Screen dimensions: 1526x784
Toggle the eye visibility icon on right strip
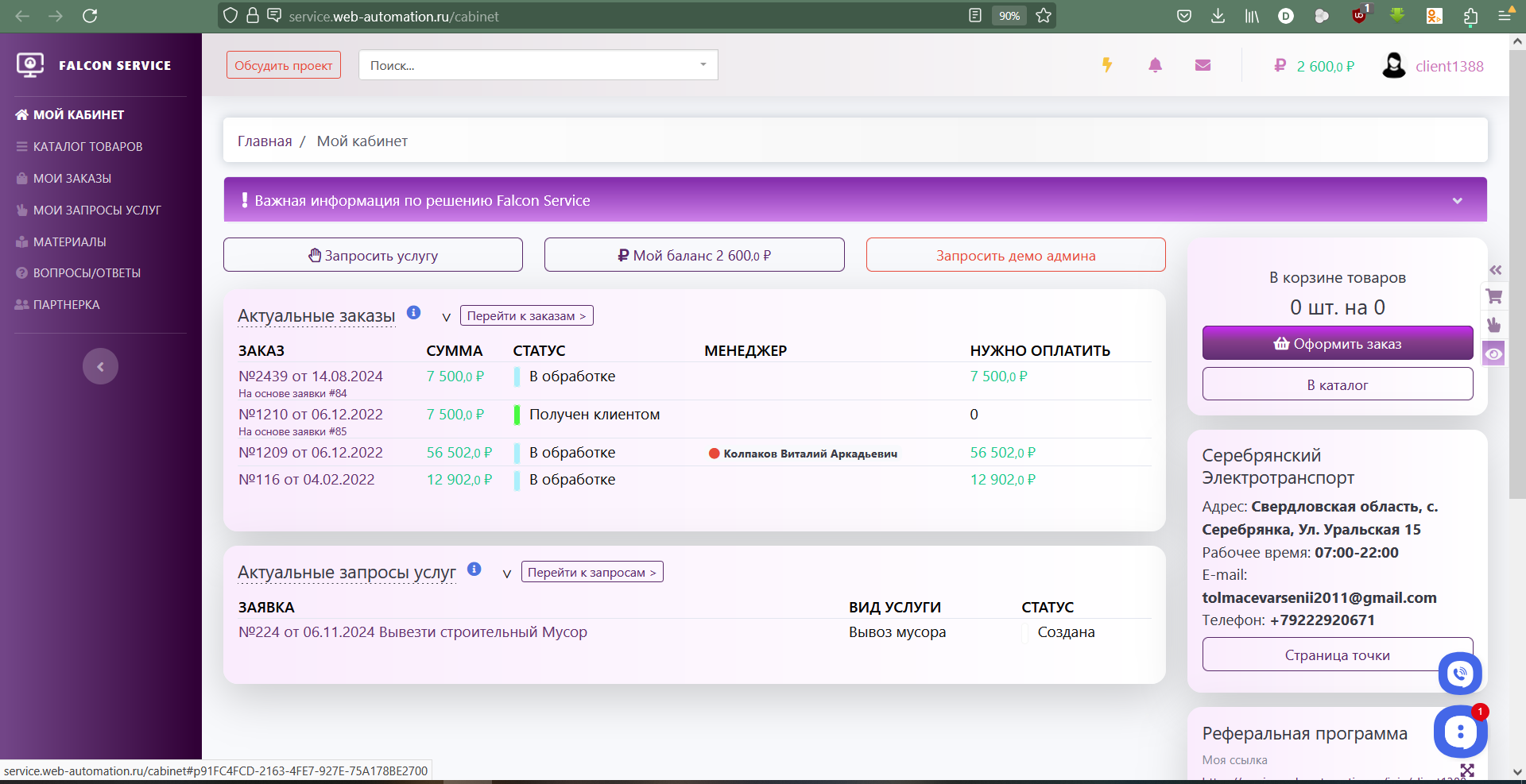click(x=1494, y=353)
